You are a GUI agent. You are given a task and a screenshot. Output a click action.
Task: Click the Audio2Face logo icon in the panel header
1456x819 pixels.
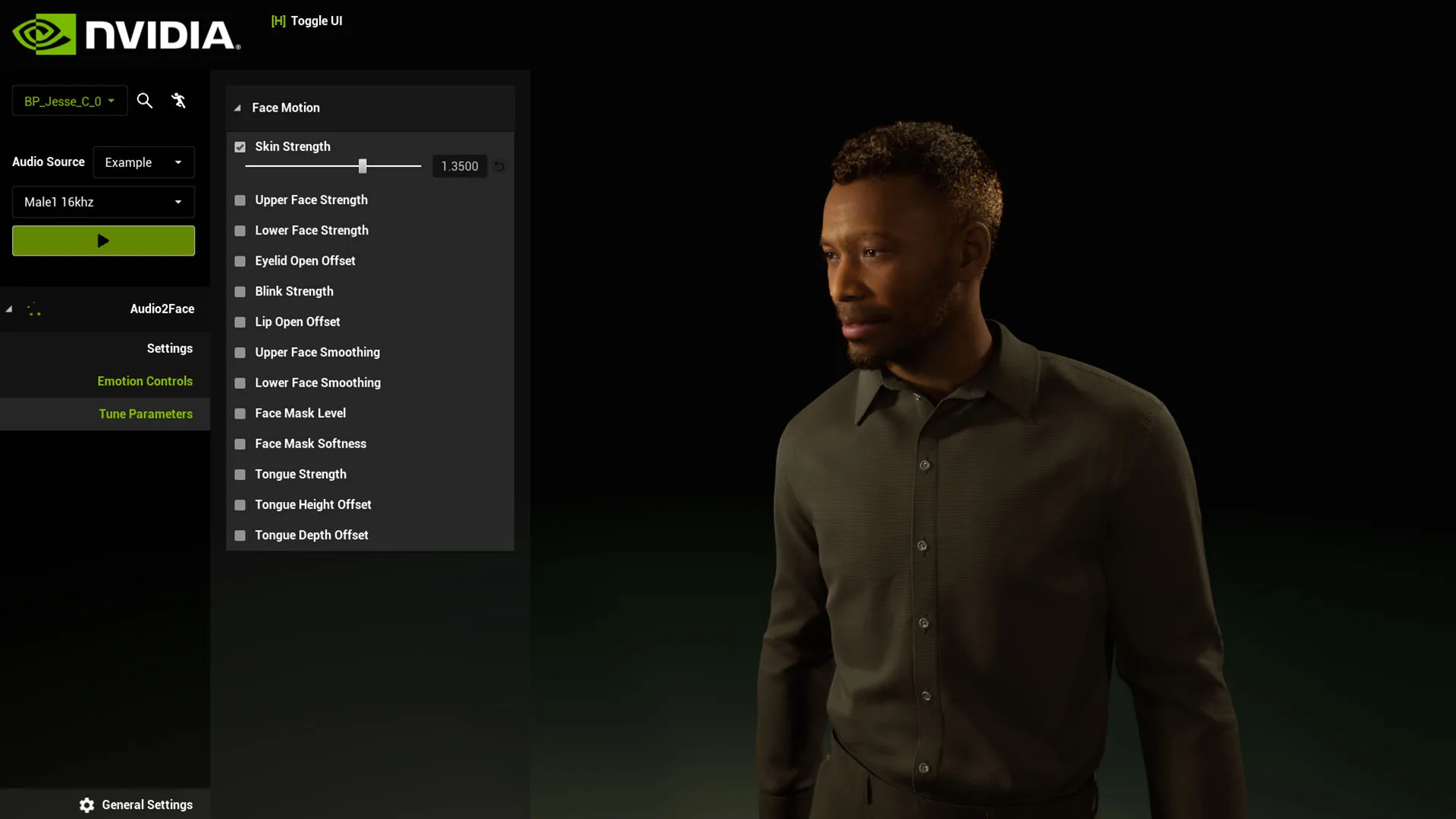[x=34, y=309]
